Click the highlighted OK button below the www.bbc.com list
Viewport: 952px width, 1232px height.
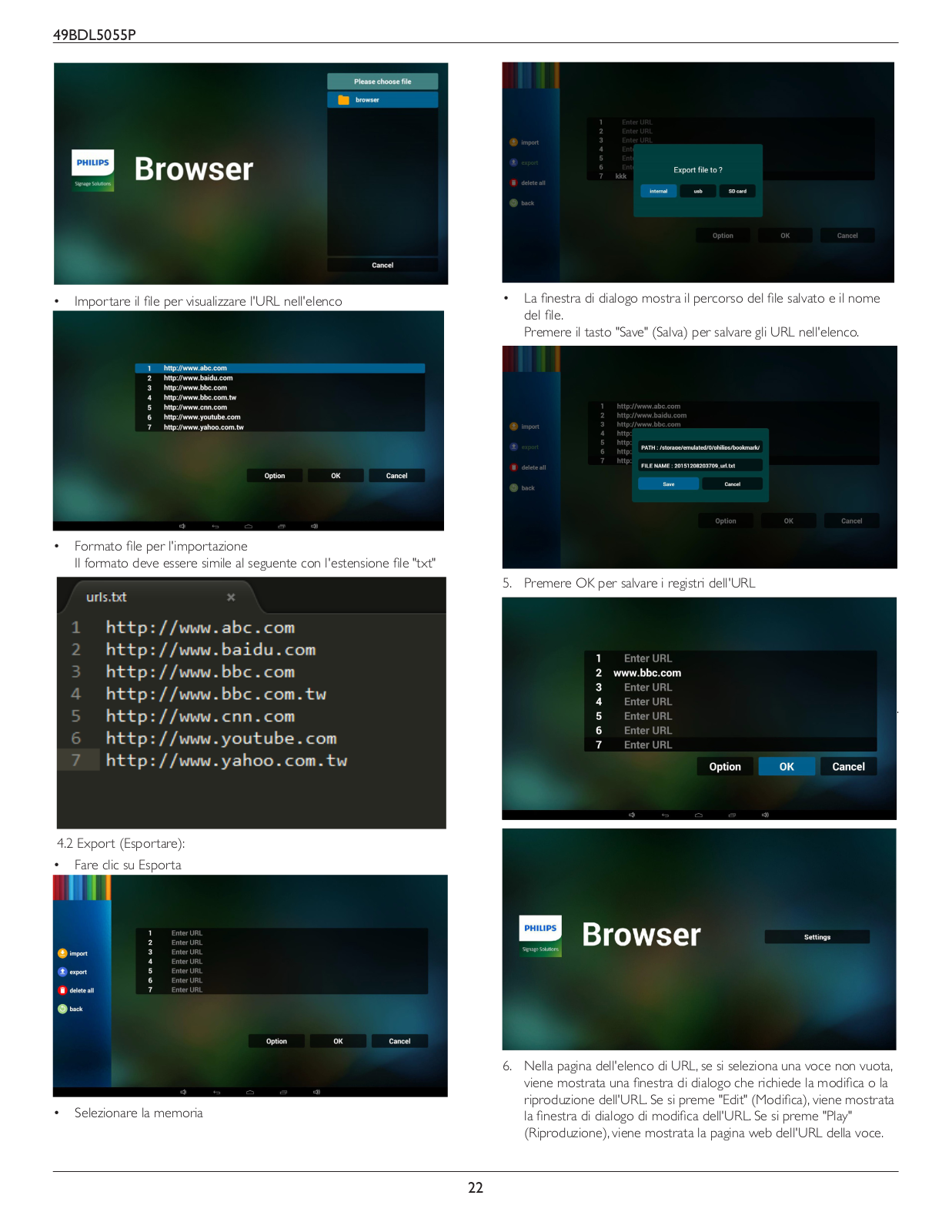(787, 767)
